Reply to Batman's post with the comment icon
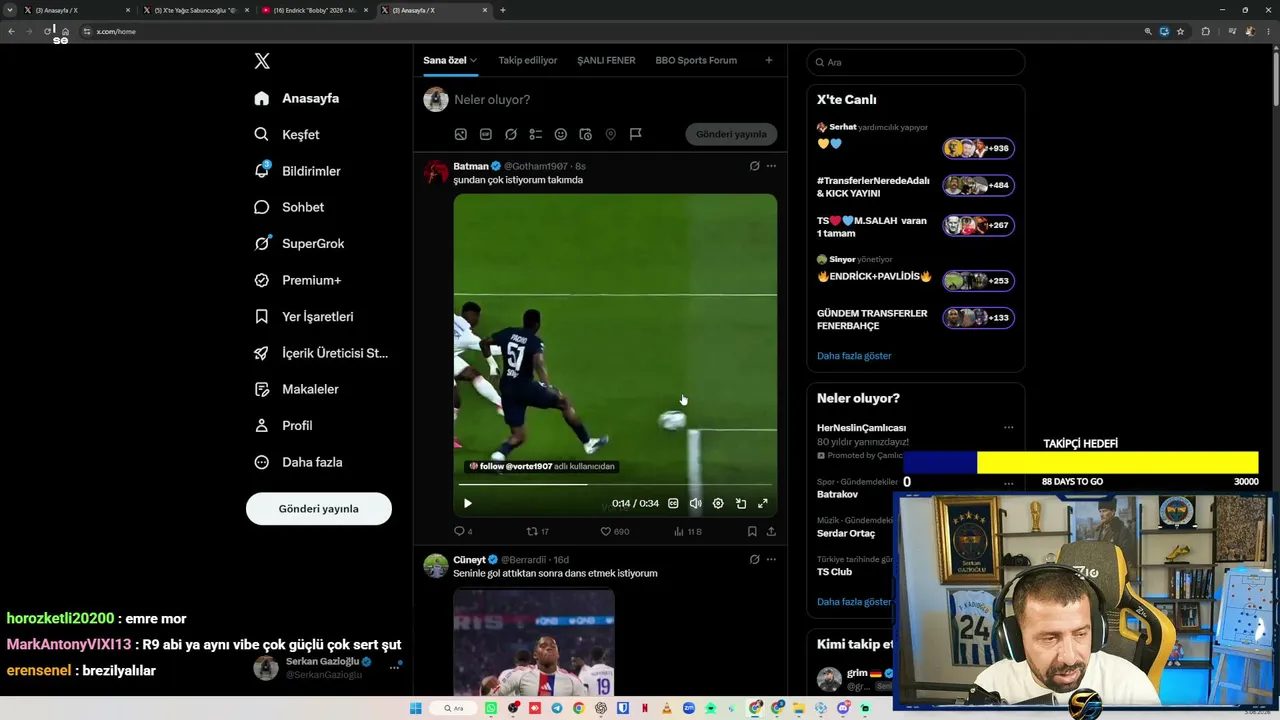This screenshot has height=720, width=1280. coord(463,532)
